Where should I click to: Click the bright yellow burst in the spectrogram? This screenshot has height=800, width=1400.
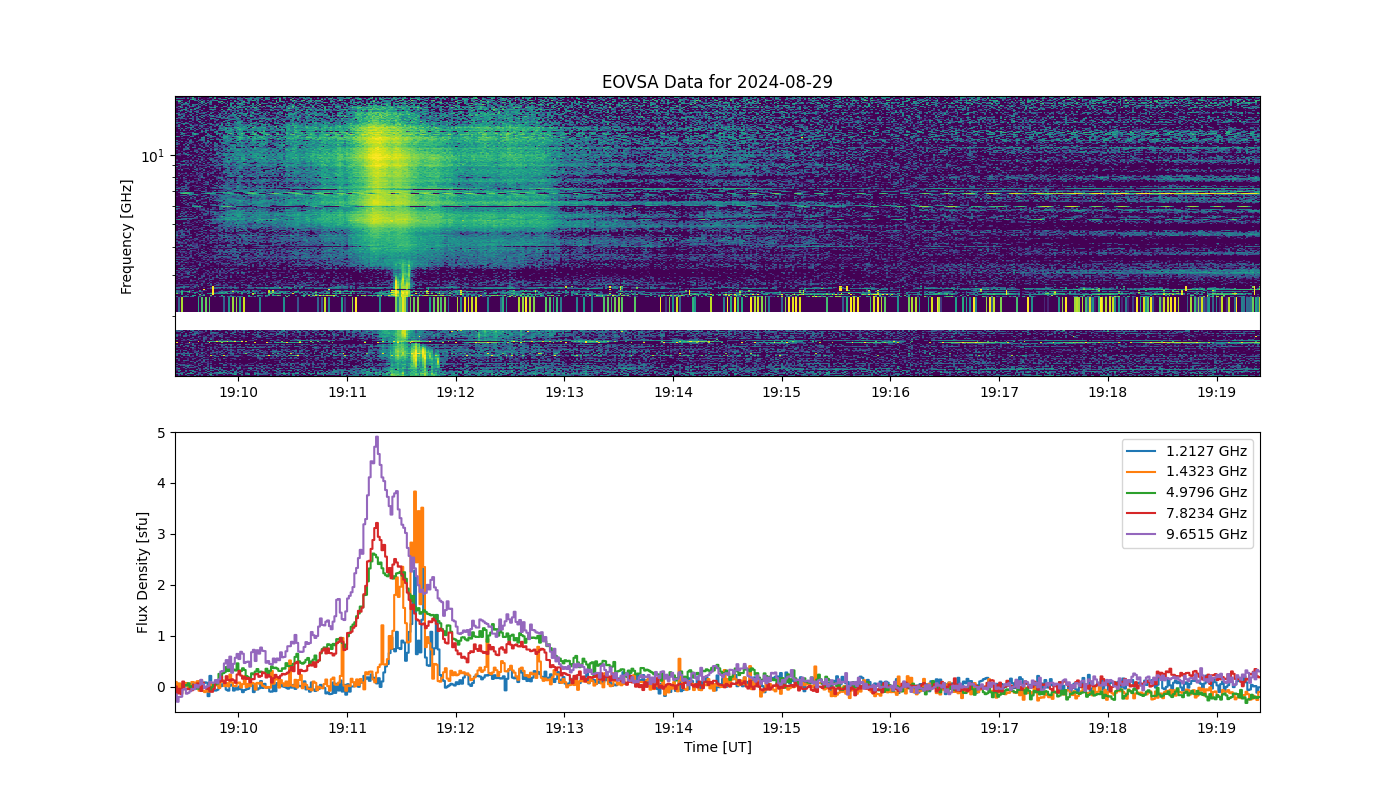[378, 170]
